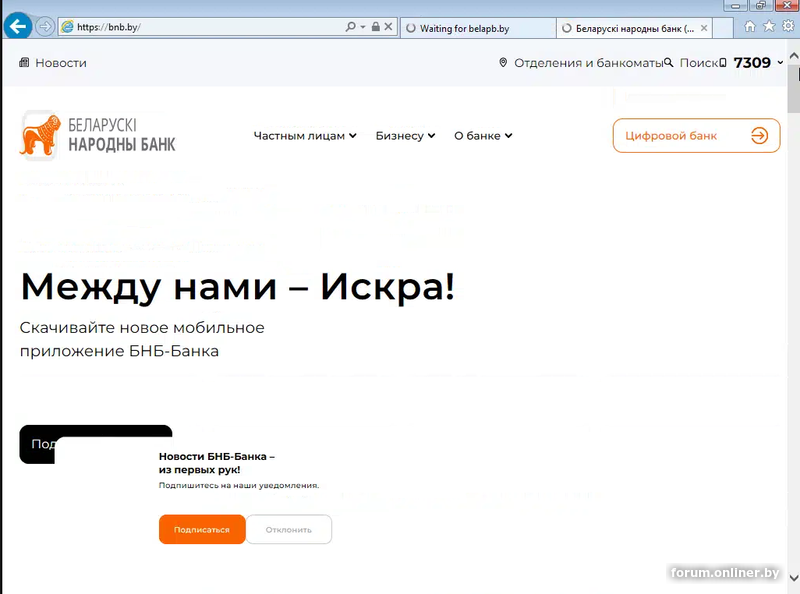The width and height of the screenshot is (800, 594).
Task: Expand the О банке menu
Action: (x=483, y=136)
